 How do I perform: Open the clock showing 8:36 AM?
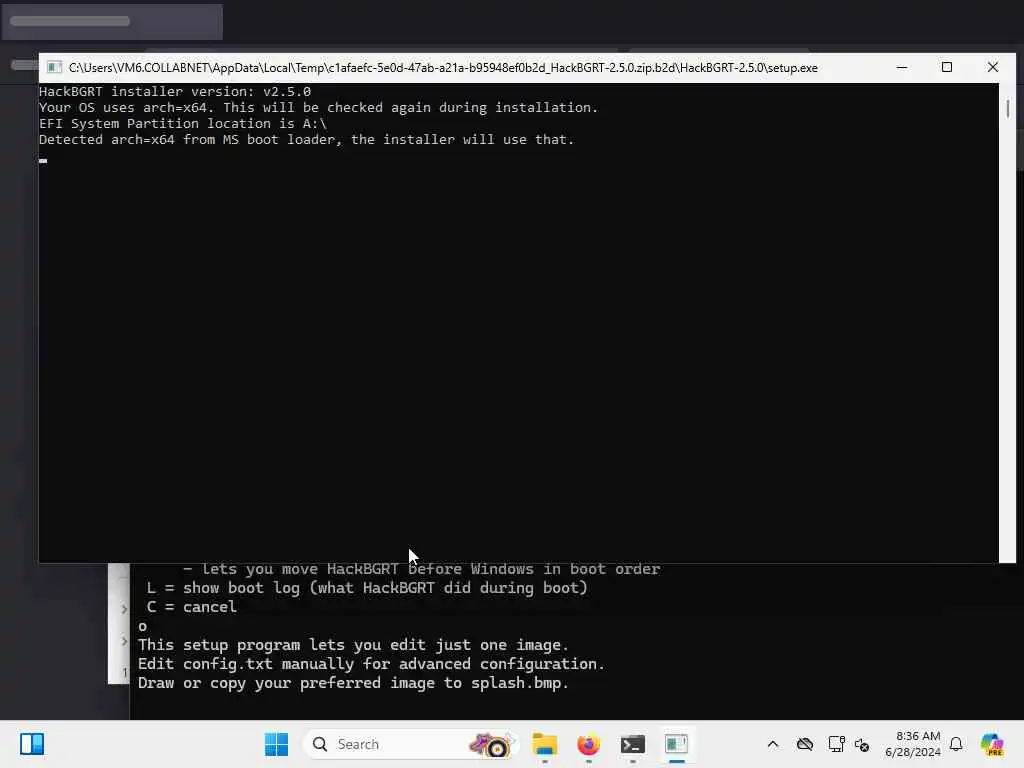913,744
